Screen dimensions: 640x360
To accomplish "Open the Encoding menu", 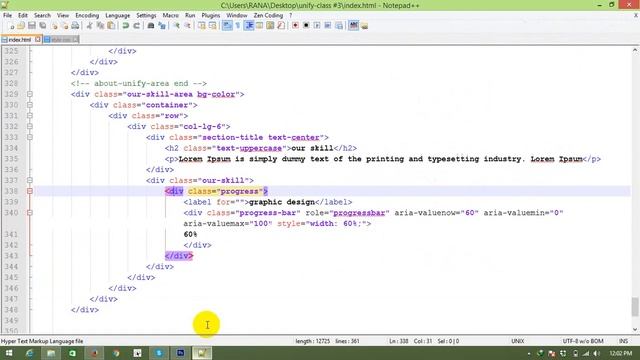I will 87,16.
